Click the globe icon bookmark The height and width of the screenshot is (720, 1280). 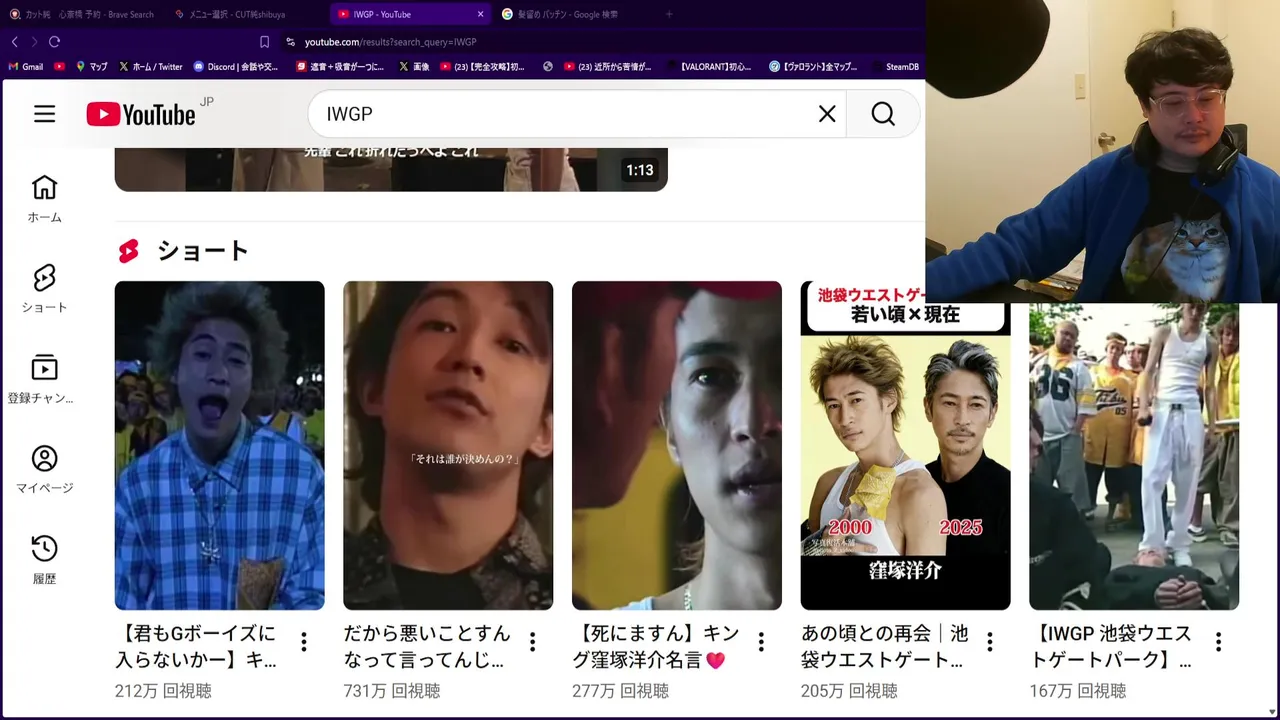click(547, 67)
